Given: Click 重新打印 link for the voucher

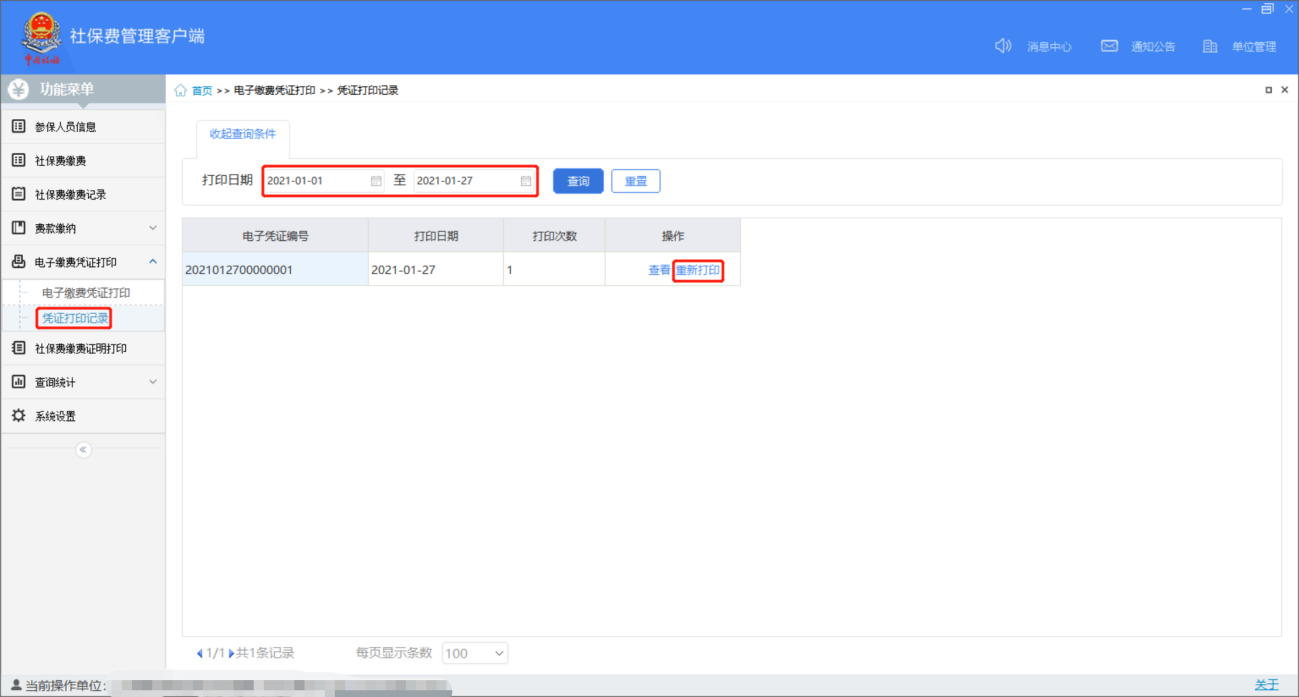Looking at the screenshot, I should pos(698,270).
